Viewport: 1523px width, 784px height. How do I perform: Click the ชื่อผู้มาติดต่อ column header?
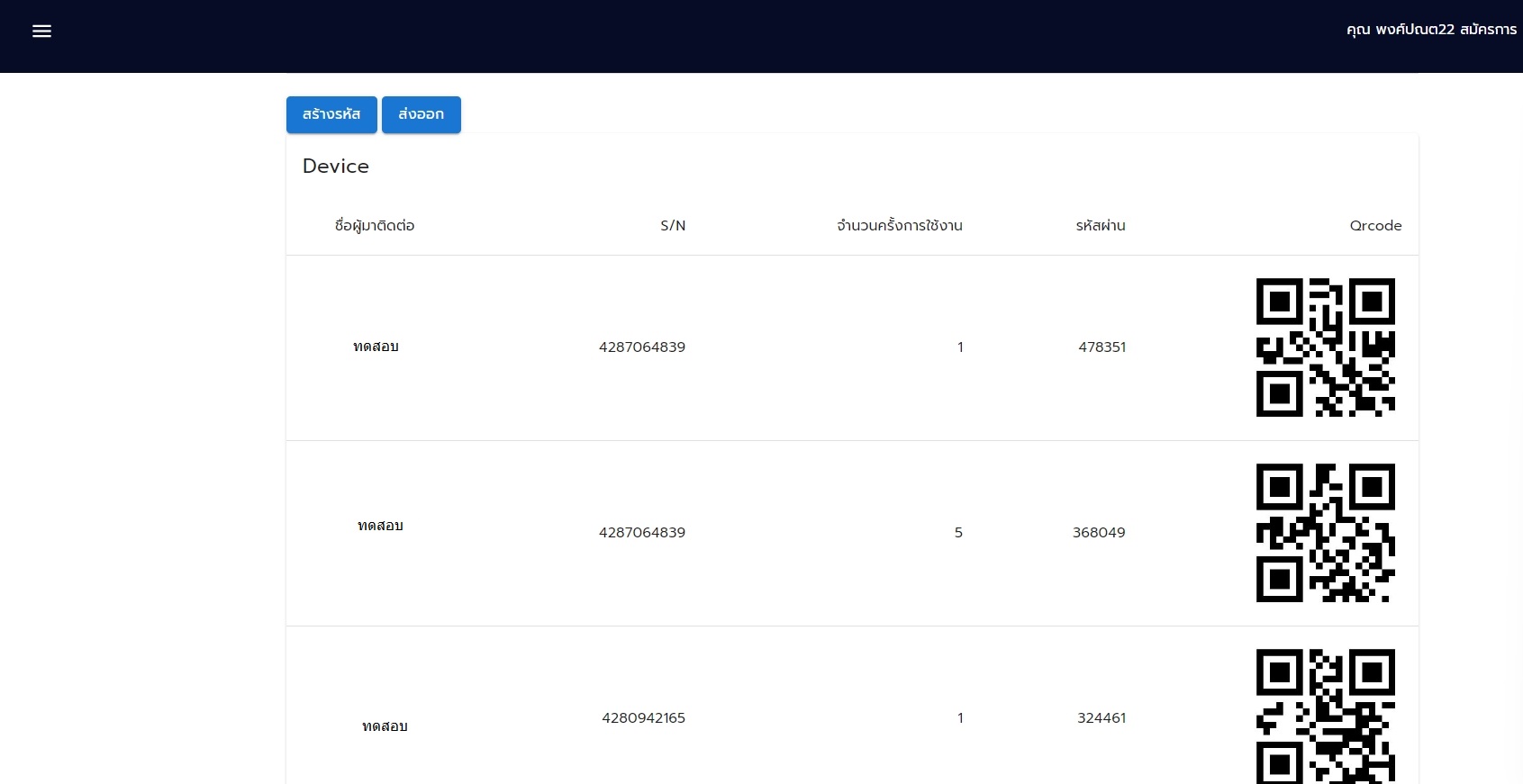(x=375, y=226)
